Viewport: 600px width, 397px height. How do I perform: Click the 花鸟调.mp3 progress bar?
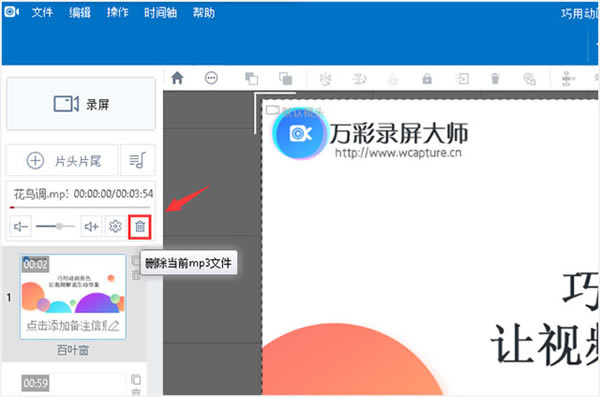[x=80, y=207]
